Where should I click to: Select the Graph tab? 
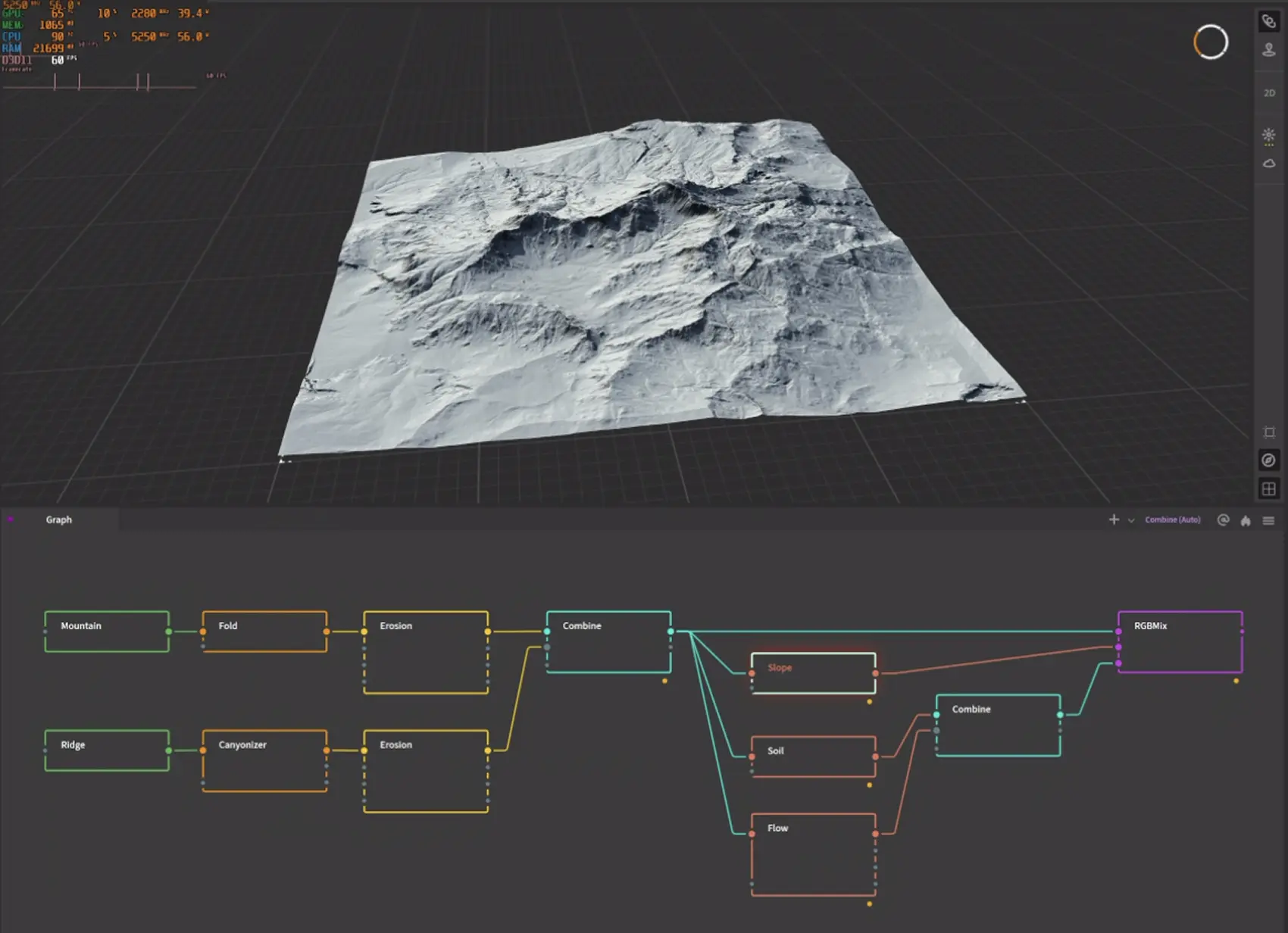point(59,520)
